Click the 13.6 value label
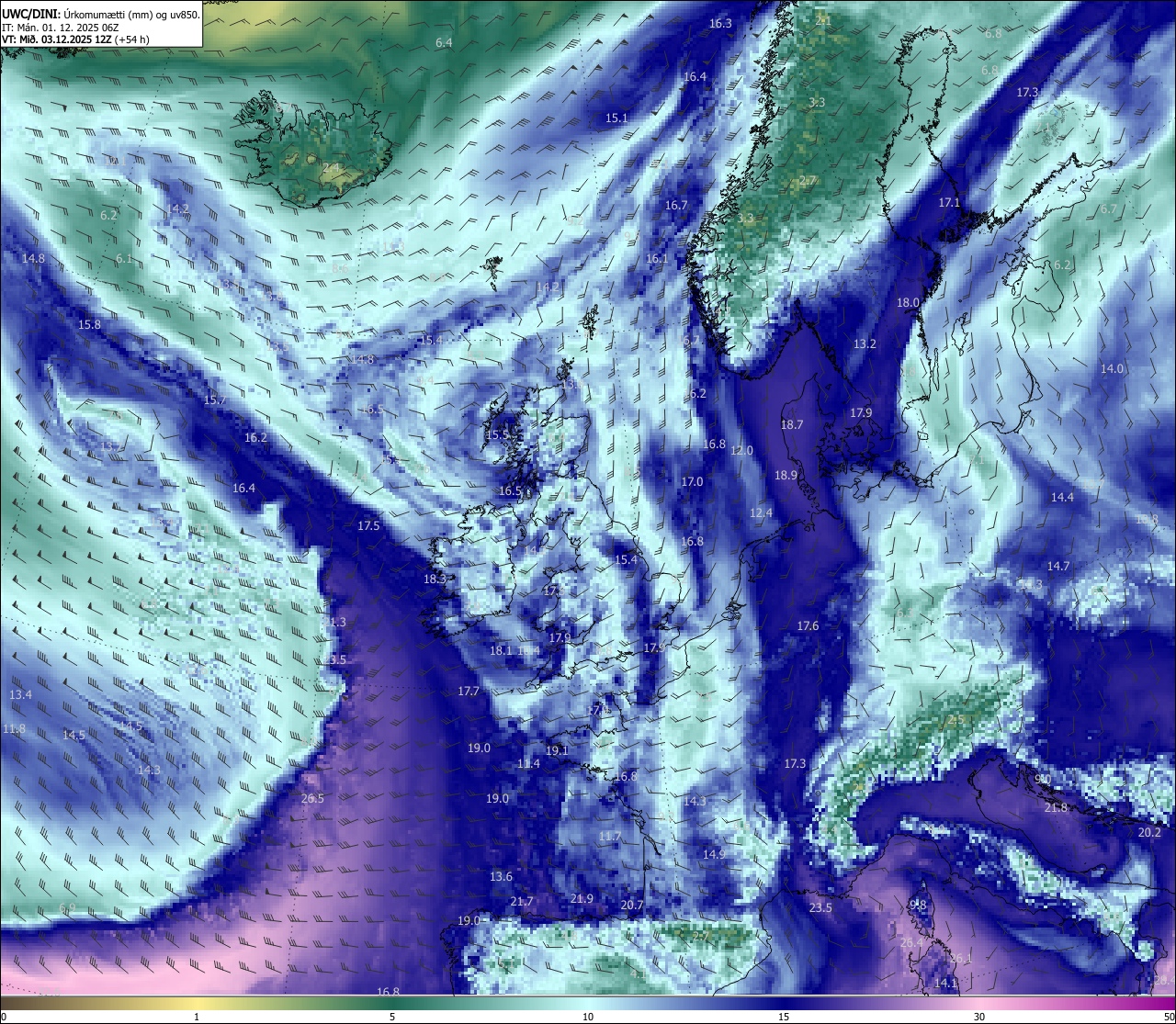The image size is (1176, 1024). [501, 877]
